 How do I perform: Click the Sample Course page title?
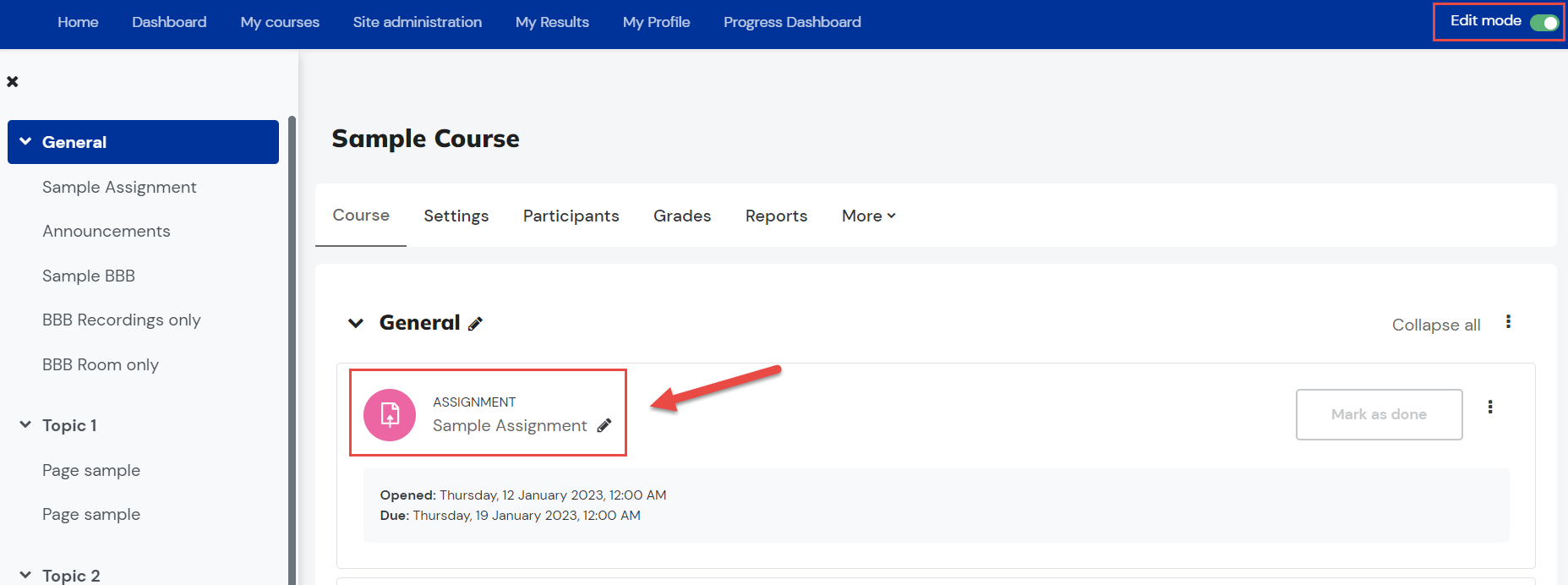tap(426, 139)
